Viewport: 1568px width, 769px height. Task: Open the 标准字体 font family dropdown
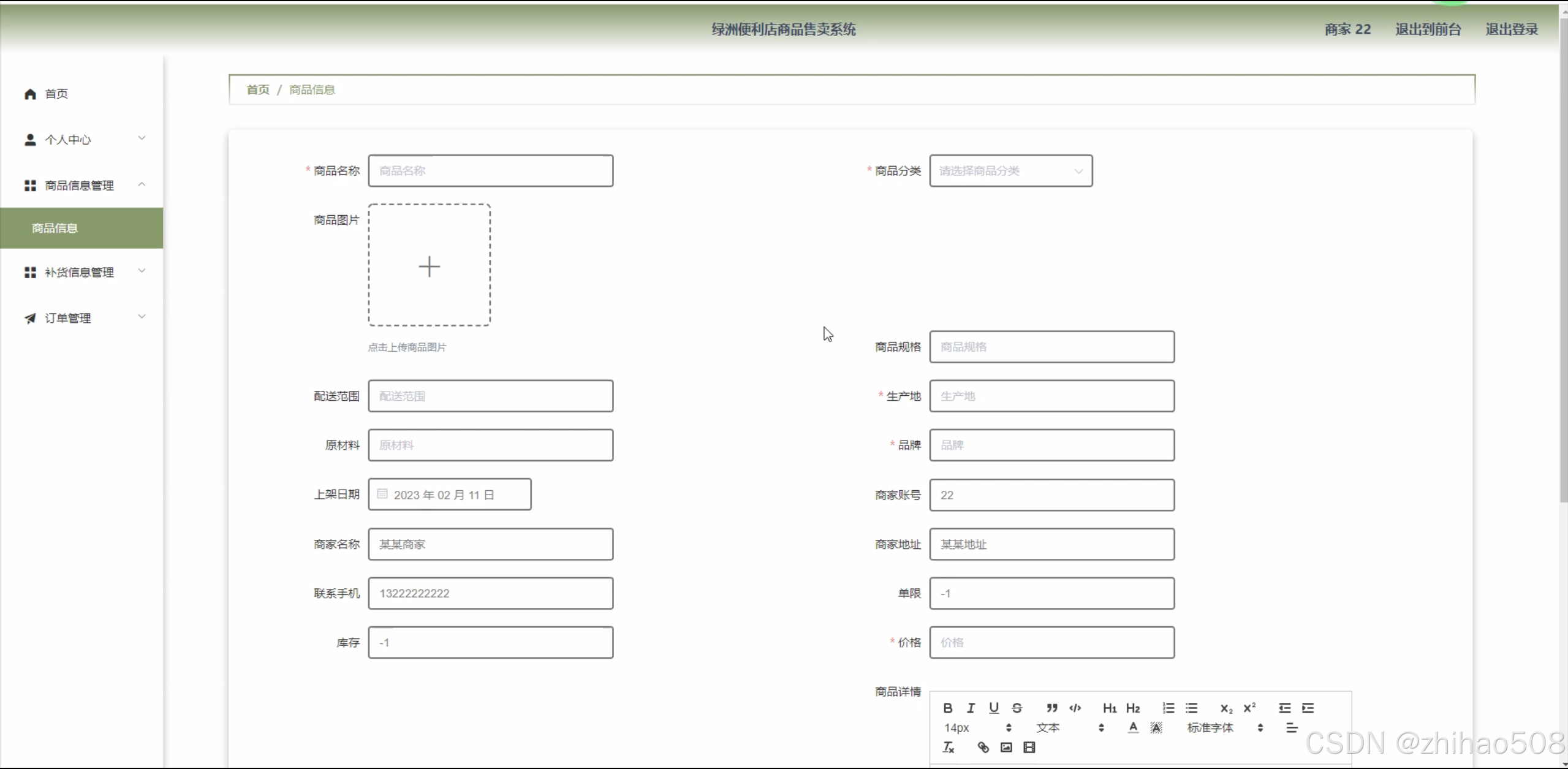coord(1224,727)
